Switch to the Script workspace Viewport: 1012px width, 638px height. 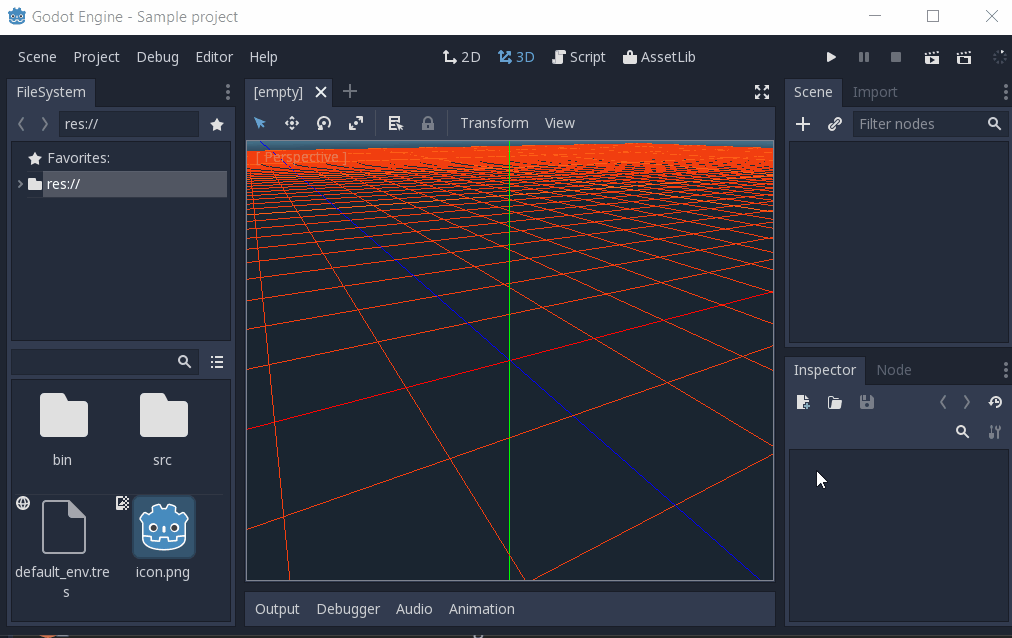pos(579,57)
